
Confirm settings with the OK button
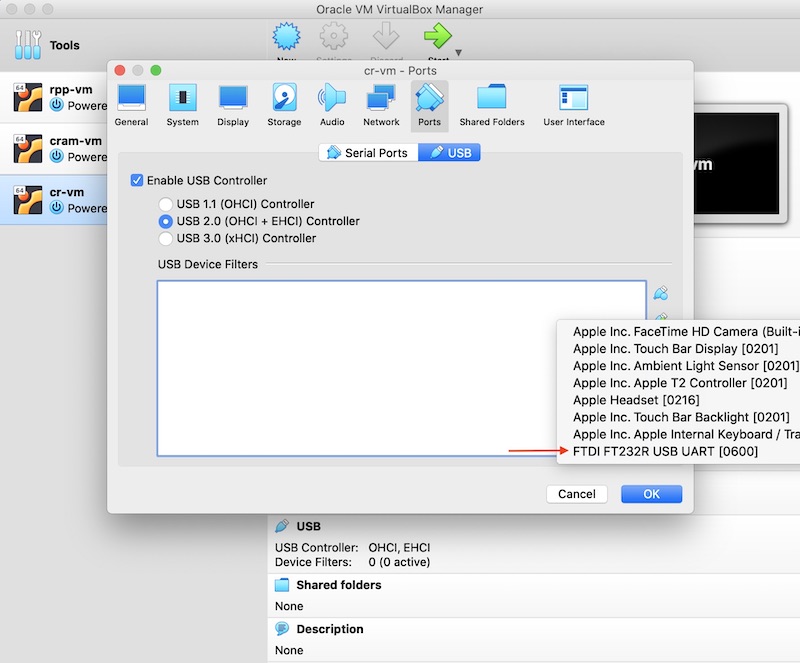coord(651,494)
